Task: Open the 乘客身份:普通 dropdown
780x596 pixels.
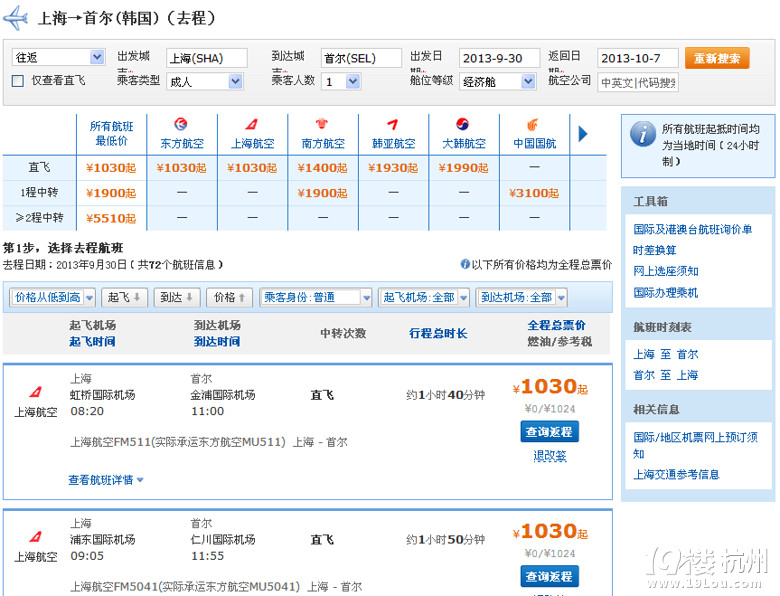Action: (x=316, y=298)
